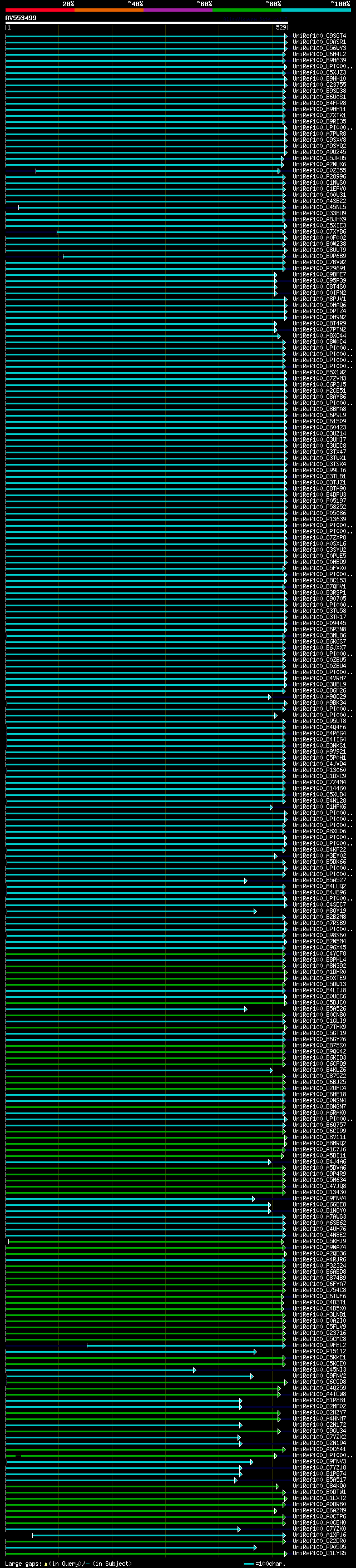Select the UniRef100_Q9FNV2 label
The image size is (356, 1568).
[319, 1376]
